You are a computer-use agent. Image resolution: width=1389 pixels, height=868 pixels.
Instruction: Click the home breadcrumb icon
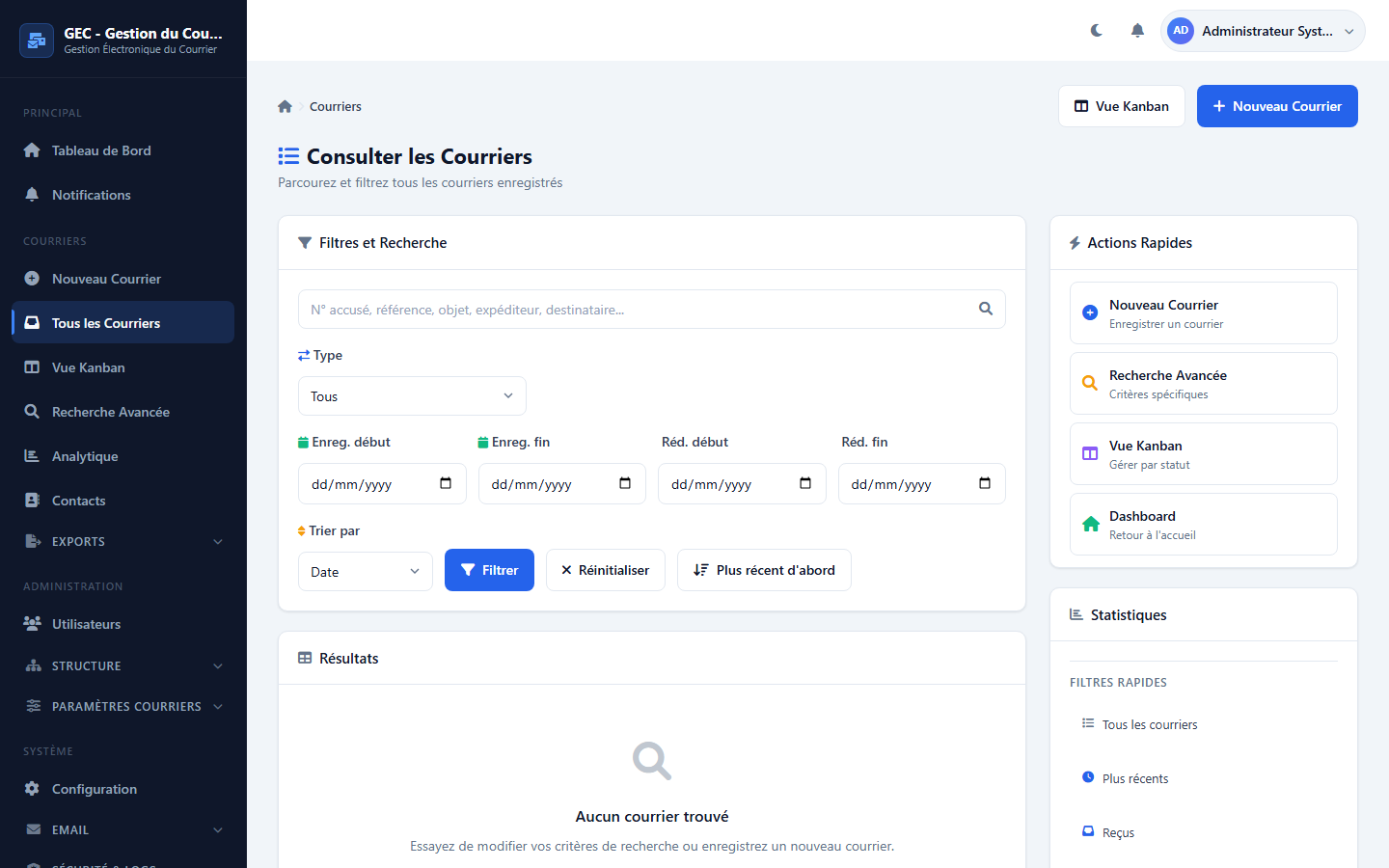click(285, 107)
